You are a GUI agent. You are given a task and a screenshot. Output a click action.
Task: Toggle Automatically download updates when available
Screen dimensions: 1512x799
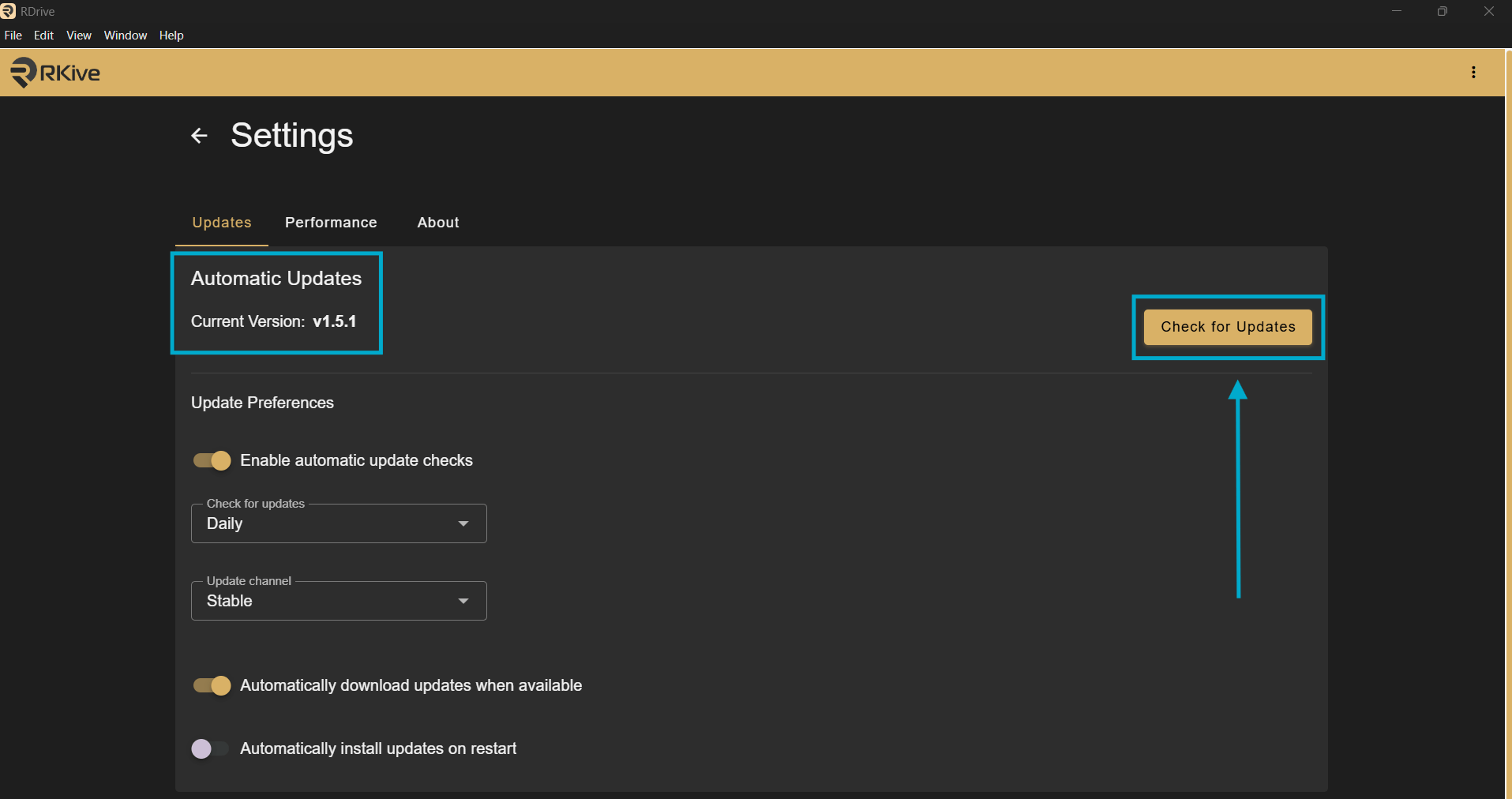pos(212,685)
